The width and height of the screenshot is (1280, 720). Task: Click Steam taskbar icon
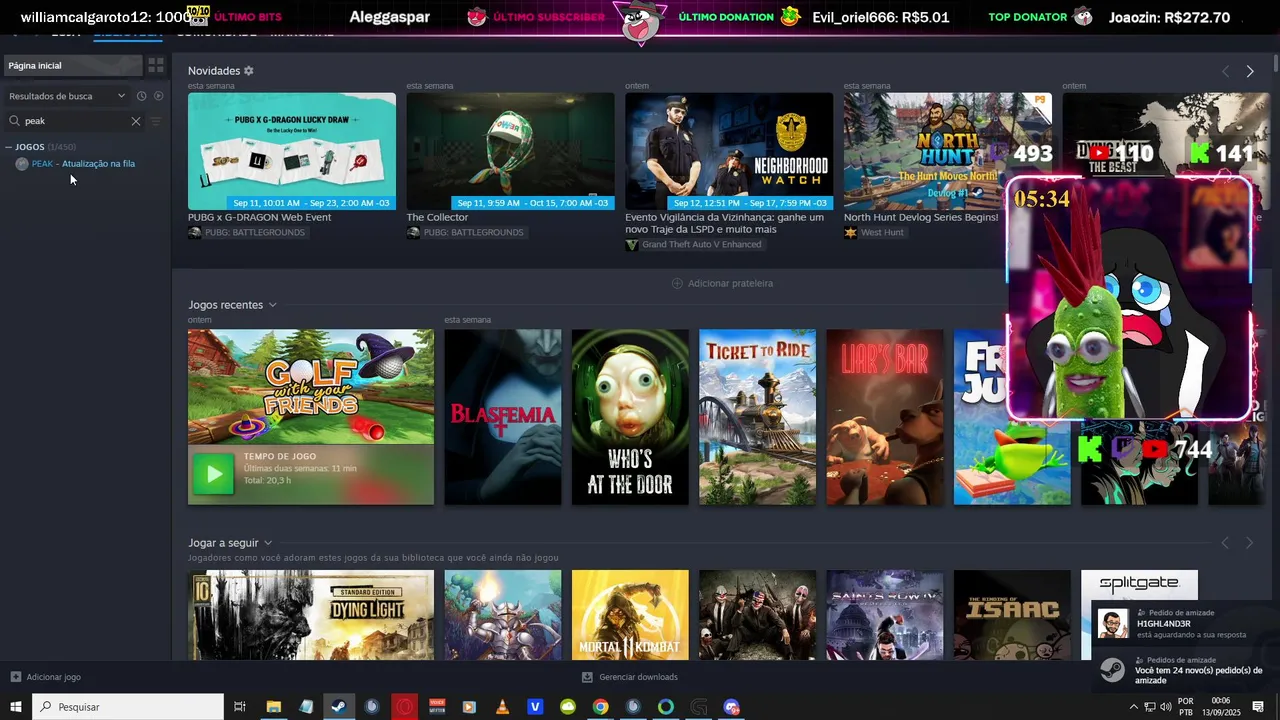[x=339, y=707]
